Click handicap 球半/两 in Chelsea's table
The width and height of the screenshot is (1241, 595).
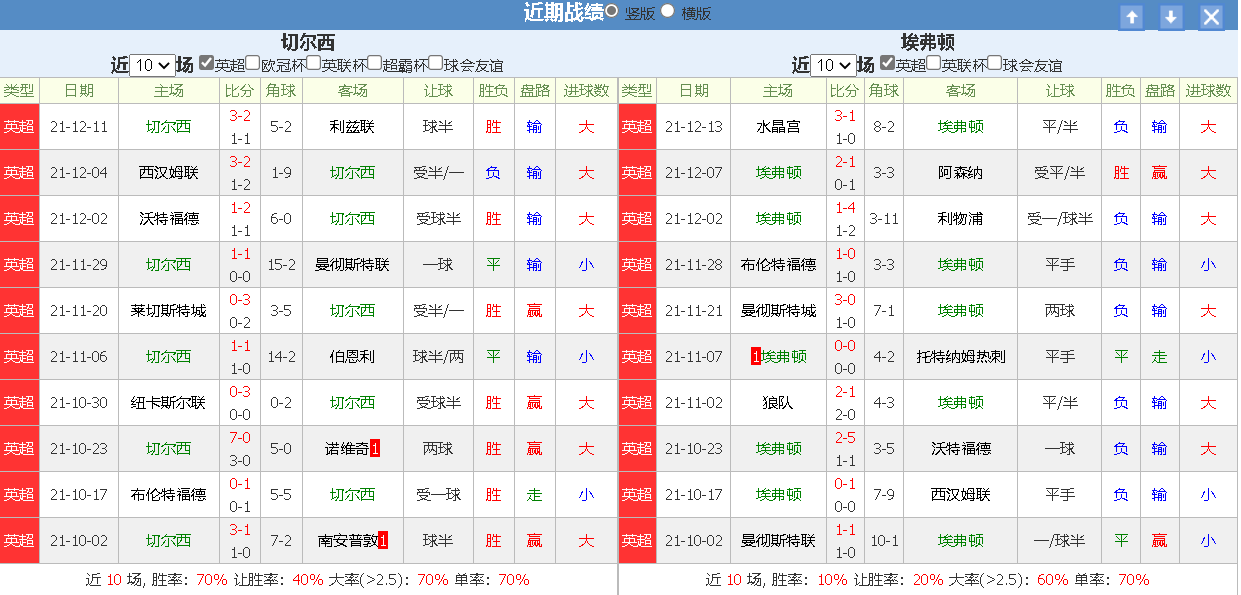click(438, 357)
